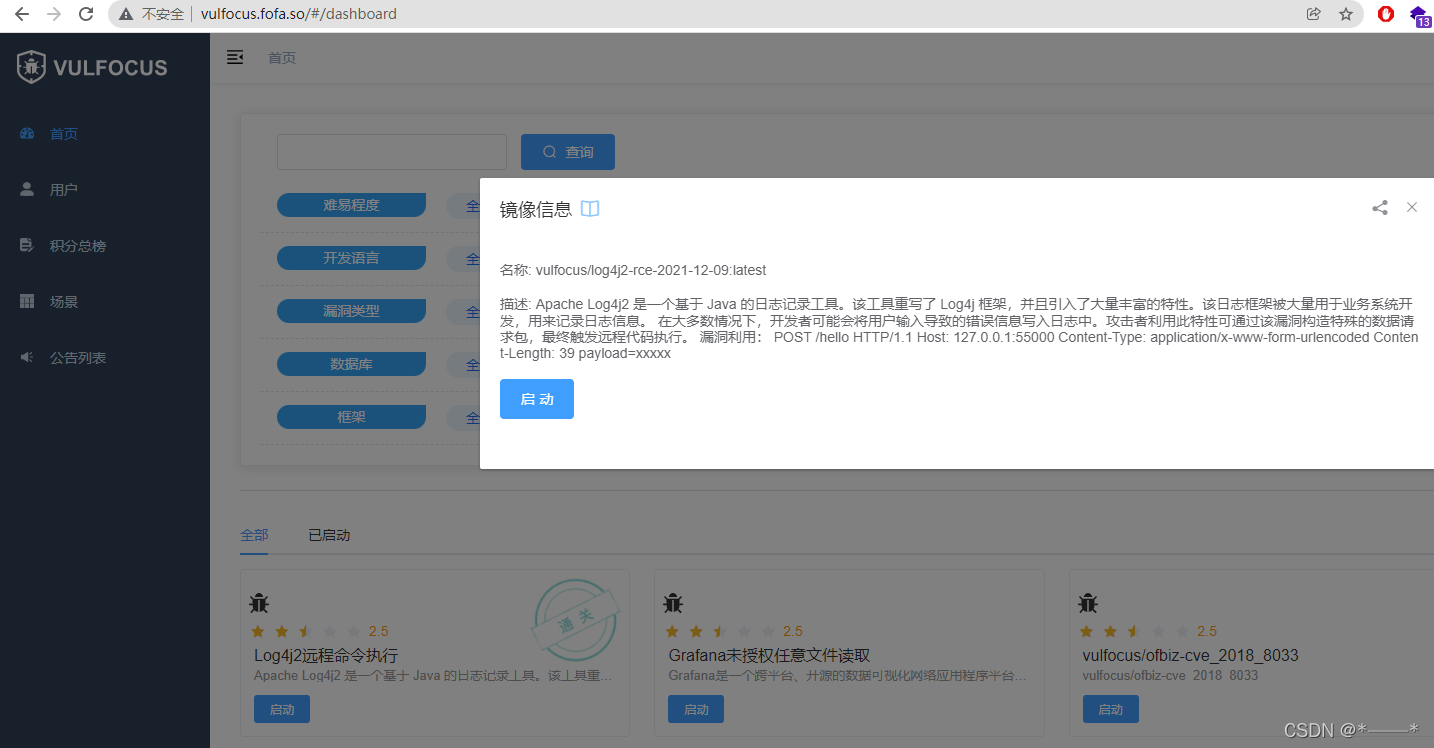Screen dimensions: 1434x748
Task: Bookmark this page with the star
Action: (1346, 14)
